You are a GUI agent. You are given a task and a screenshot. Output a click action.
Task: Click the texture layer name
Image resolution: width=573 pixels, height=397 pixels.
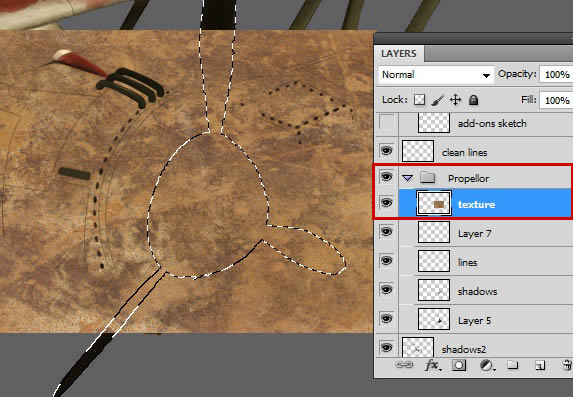[477, 204]
